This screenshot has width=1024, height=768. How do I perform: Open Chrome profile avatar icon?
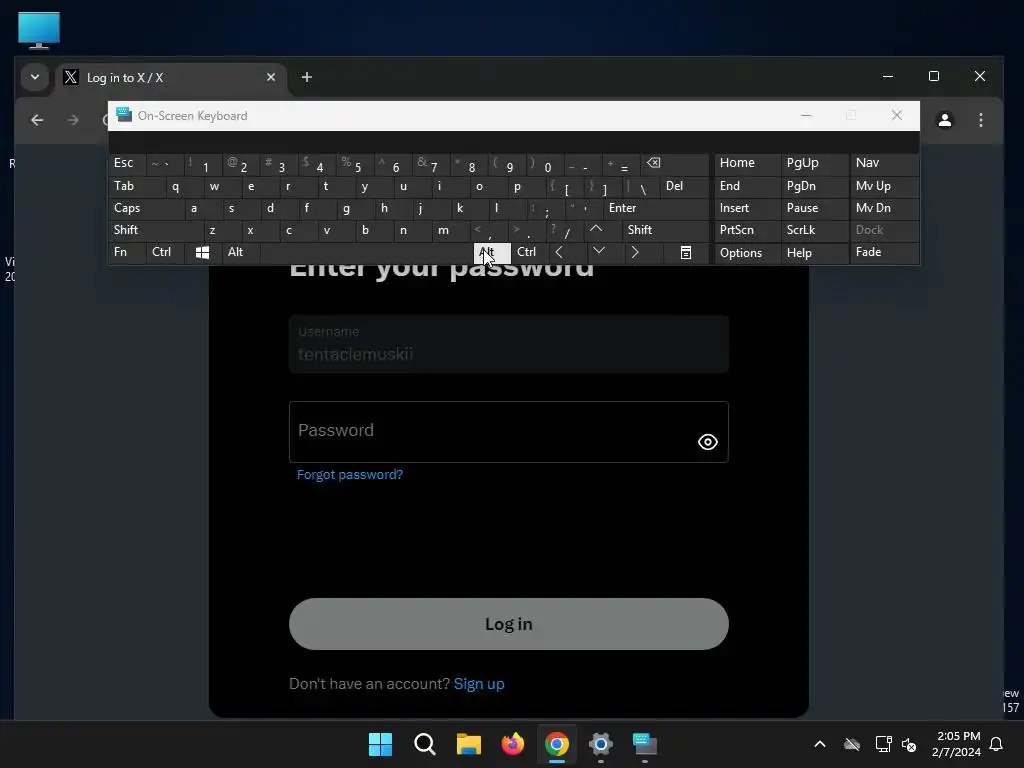coord(944,120)
